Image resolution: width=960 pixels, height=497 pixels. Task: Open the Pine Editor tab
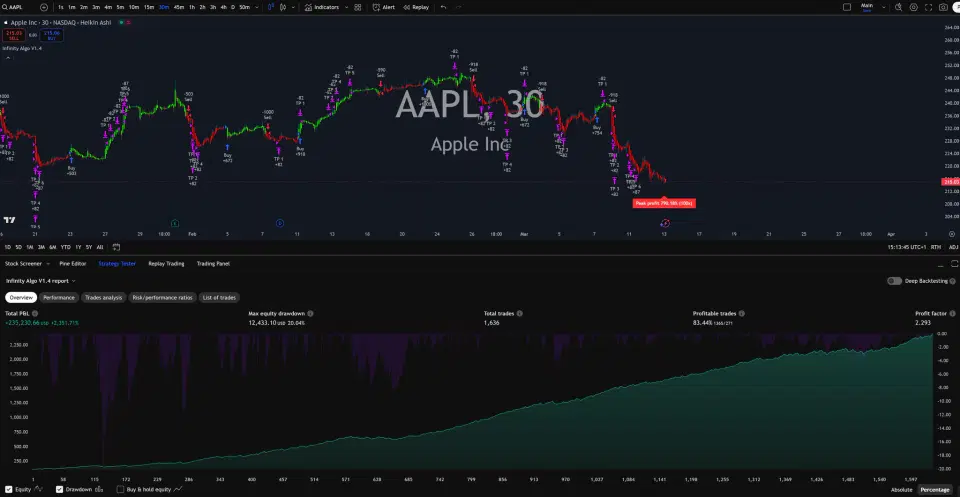[73, 264]
